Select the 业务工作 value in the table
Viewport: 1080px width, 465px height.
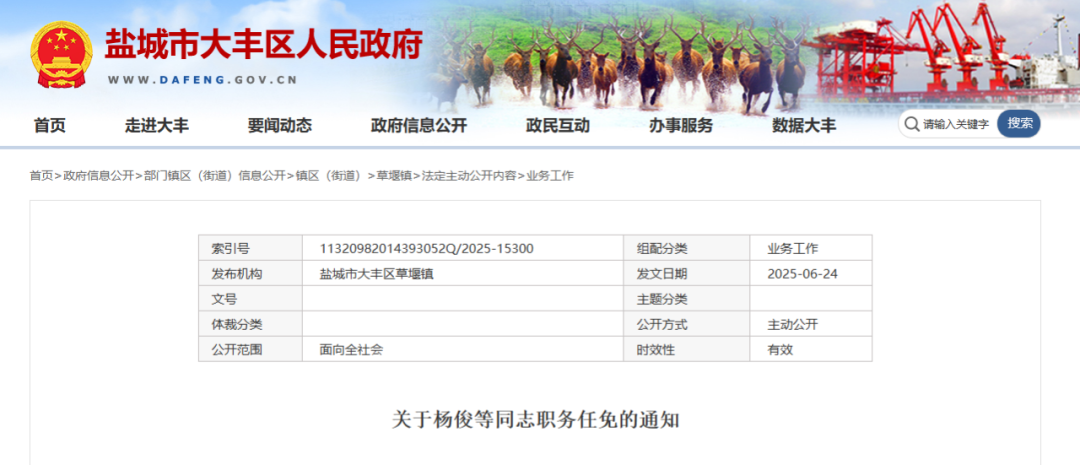[x=793, y=249]
